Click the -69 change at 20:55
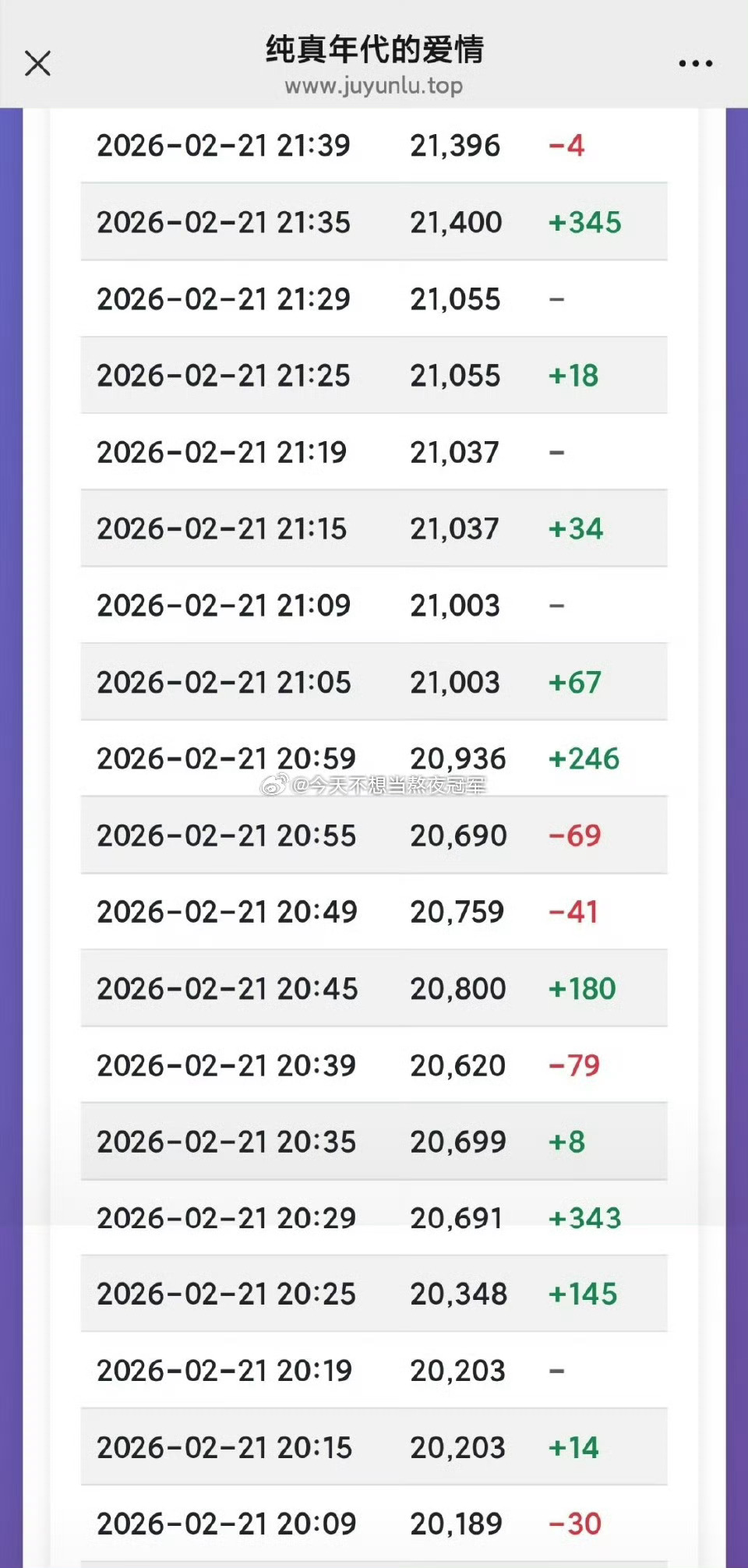This screenshot has height=1568, width=748. coord(575,835)
